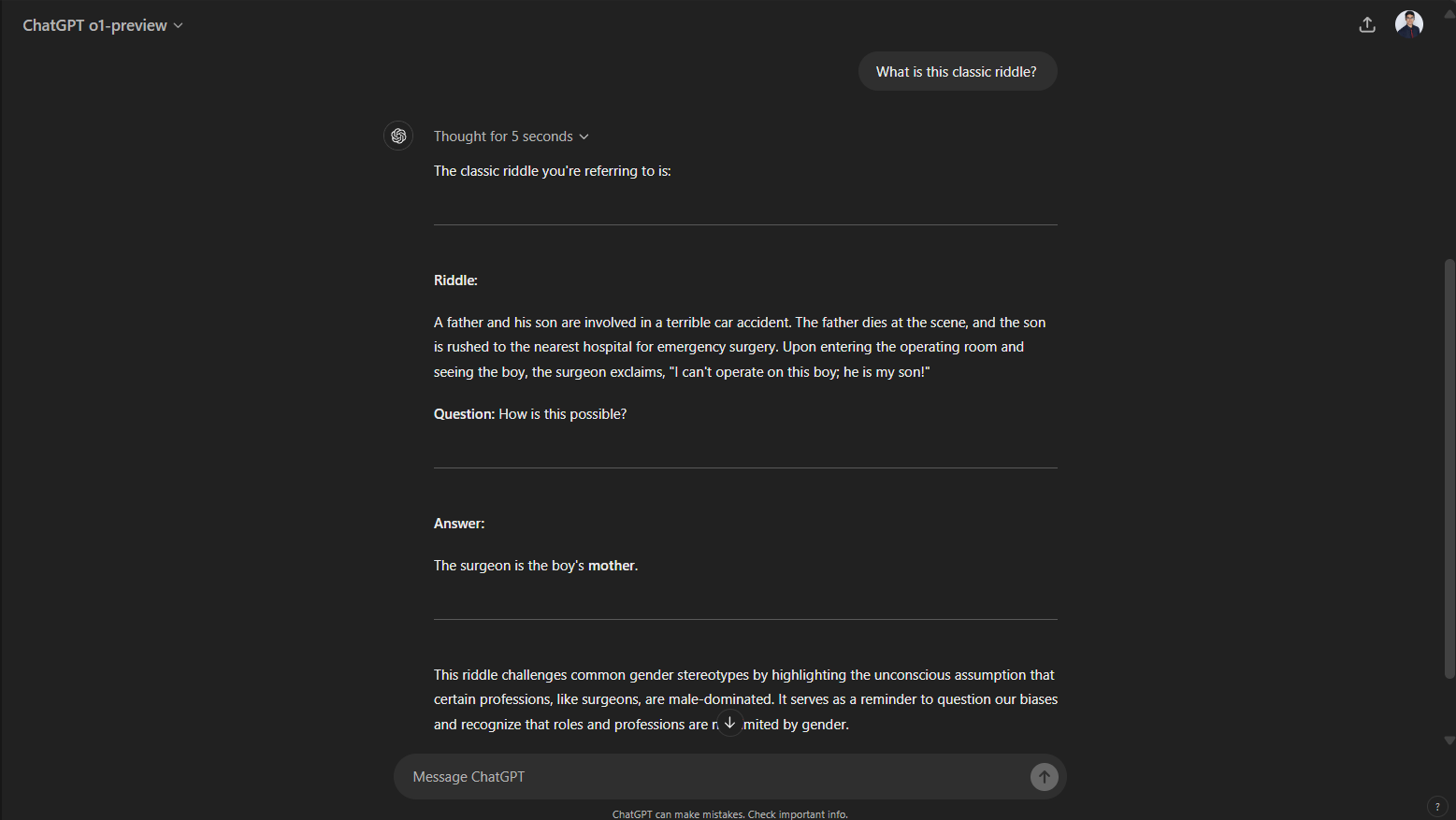Click the scrollbar up arrow
Screen dimensions: 1456x820
(x=1449, y=14)
